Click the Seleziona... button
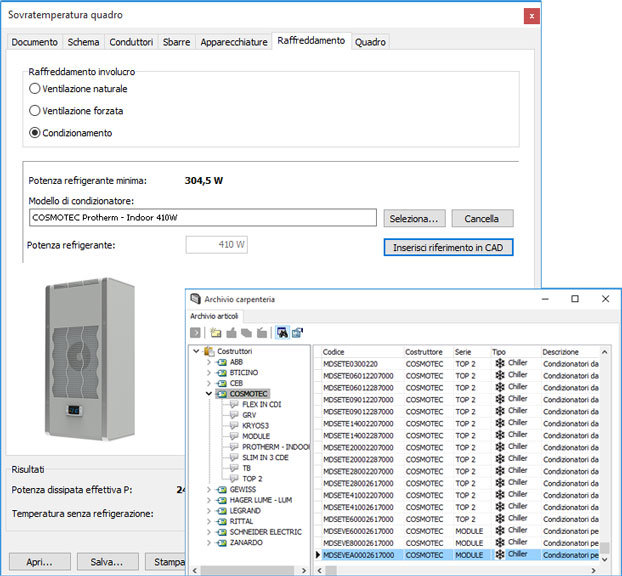 click(x=414, y=219)
